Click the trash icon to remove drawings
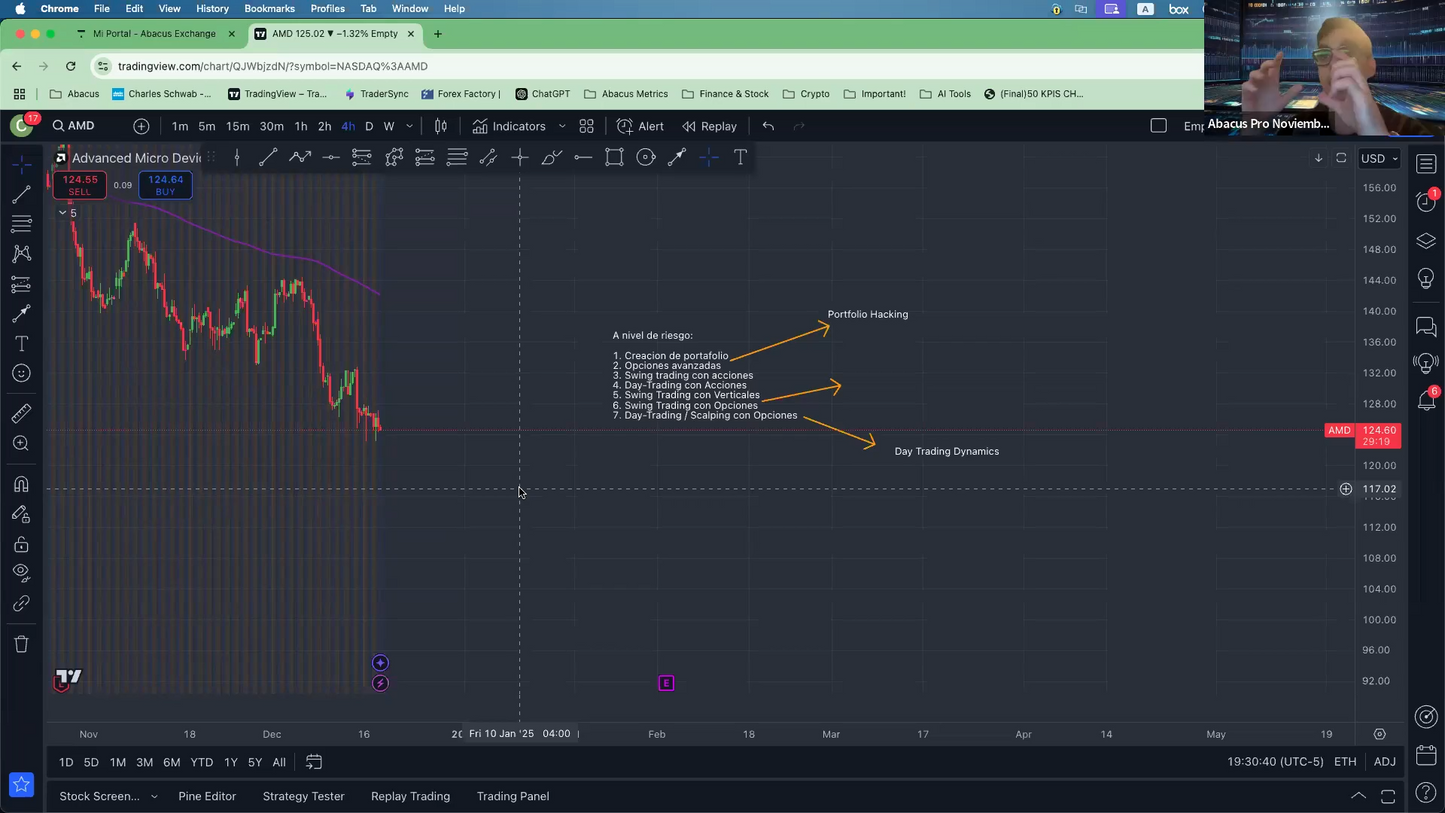Image resolution: width=1445 pixels, height=813 pixels. (21, 644)
